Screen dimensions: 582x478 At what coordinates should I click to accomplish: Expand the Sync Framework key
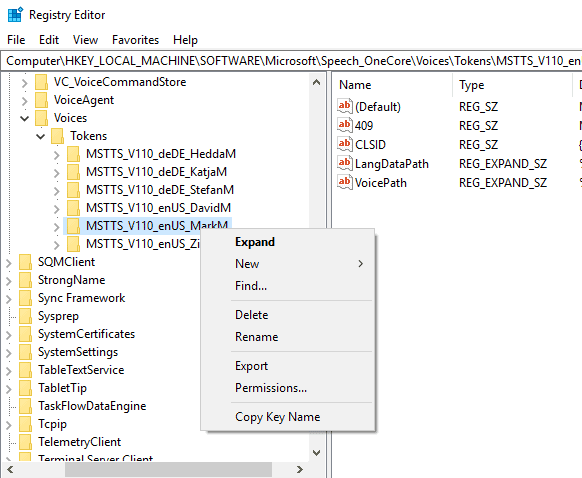tap(9, 299)
